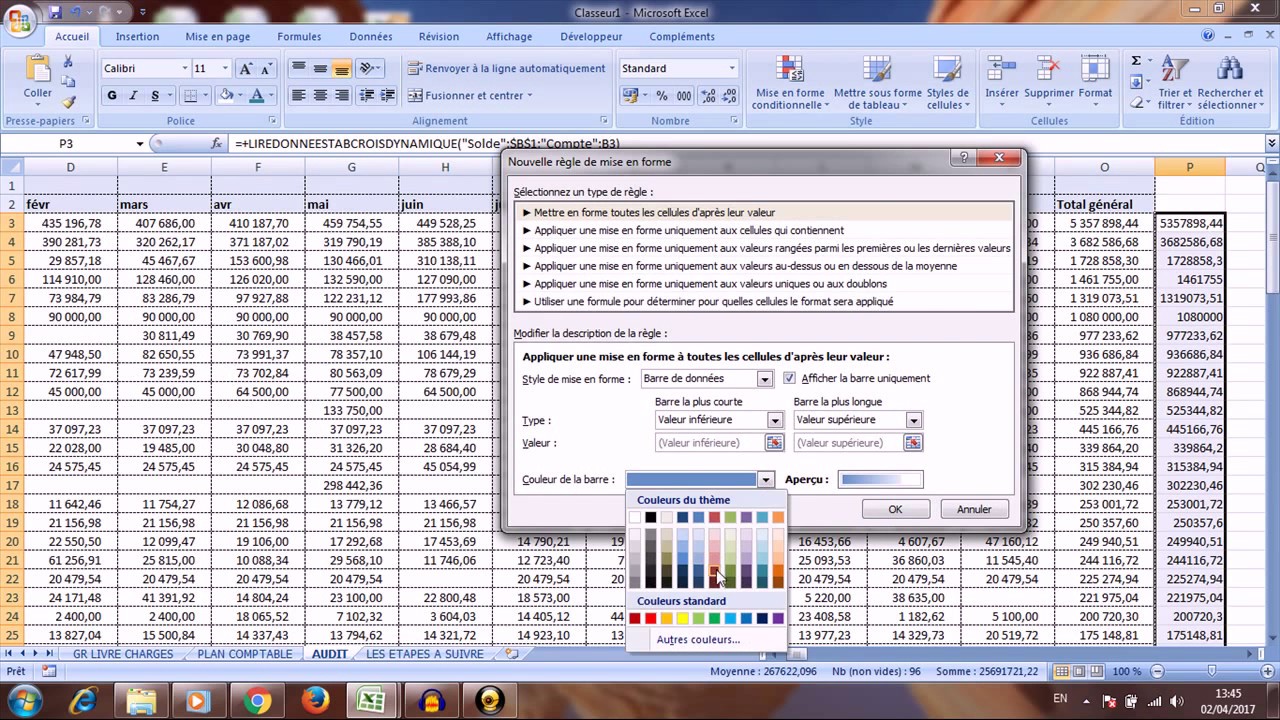This screenshot has width=1280, height=720.
Task: Open the 'Barre la plus longue' Type dropdown
Action: [912, 420]
